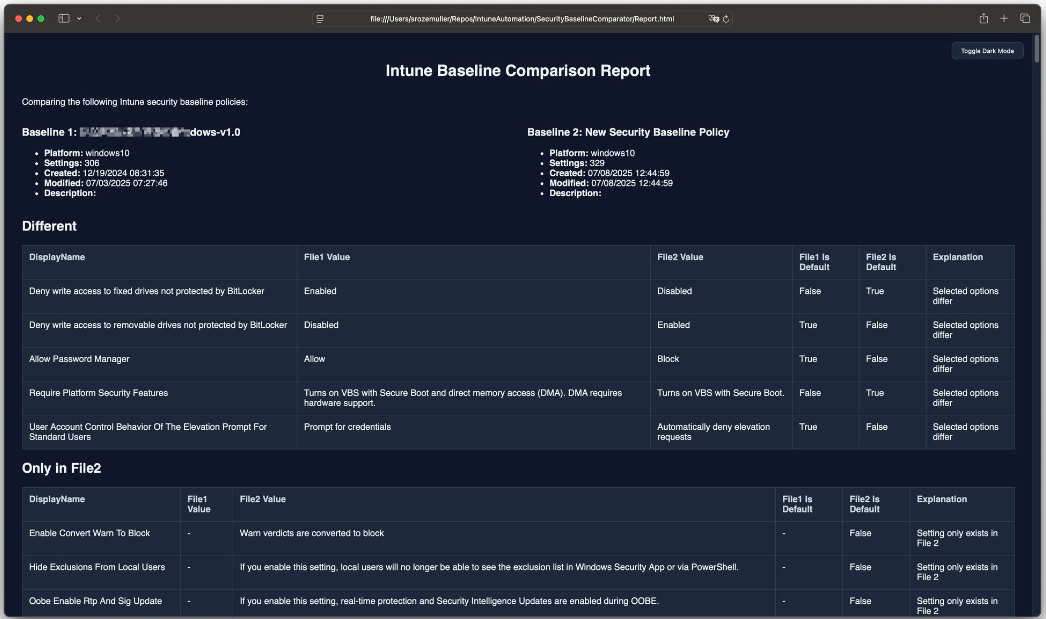Click the forward navigation arrow
The height and width of the screenshot is (619, 1046).
(x=117, y=18)
